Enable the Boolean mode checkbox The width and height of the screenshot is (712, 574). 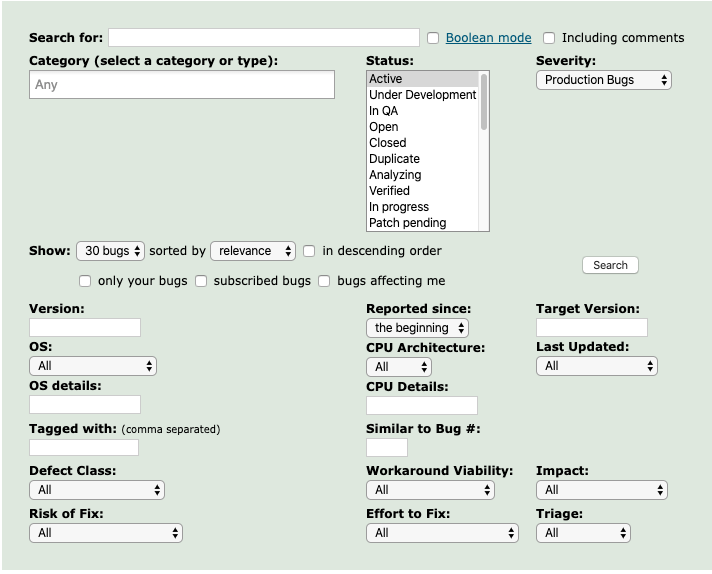[x=433, y=38]
